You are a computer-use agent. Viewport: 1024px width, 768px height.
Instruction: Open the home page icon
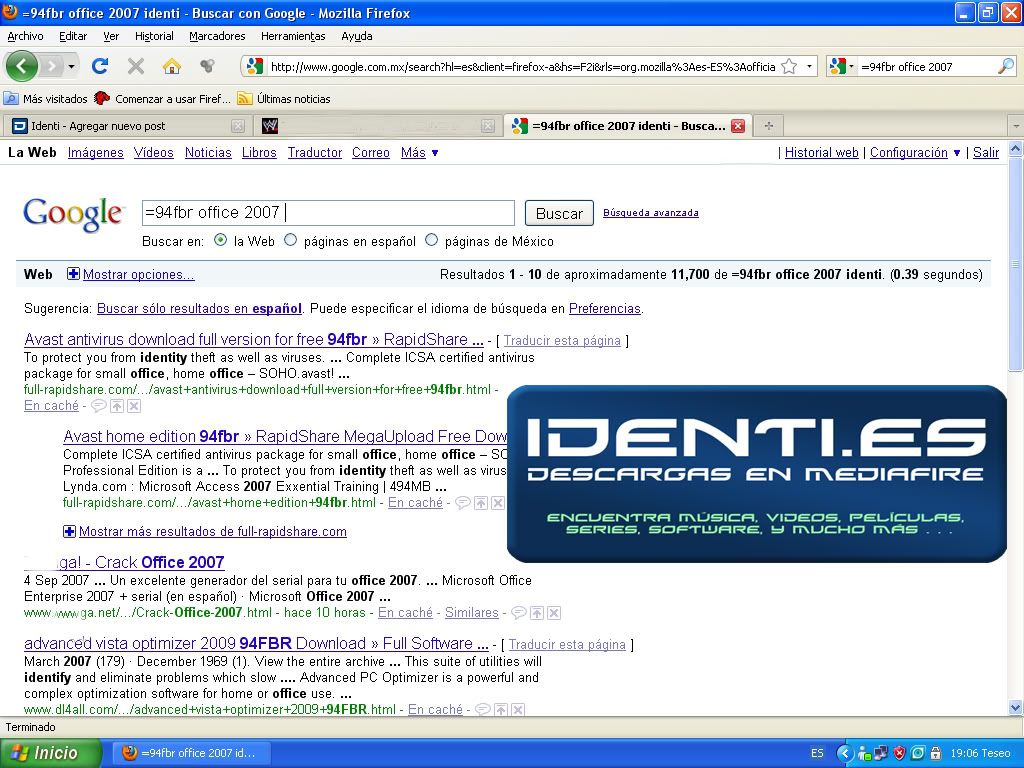coord(172,66)
